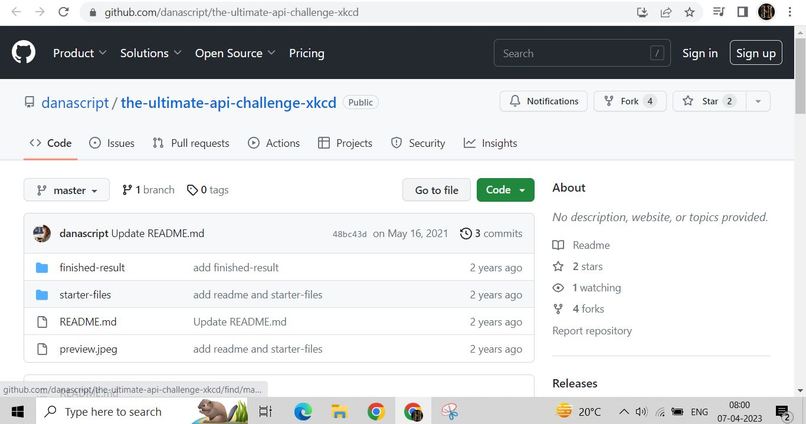Click the preview.jpeg file icon
806x424 pixels.
pyautogui.click(x=42, y=349)
